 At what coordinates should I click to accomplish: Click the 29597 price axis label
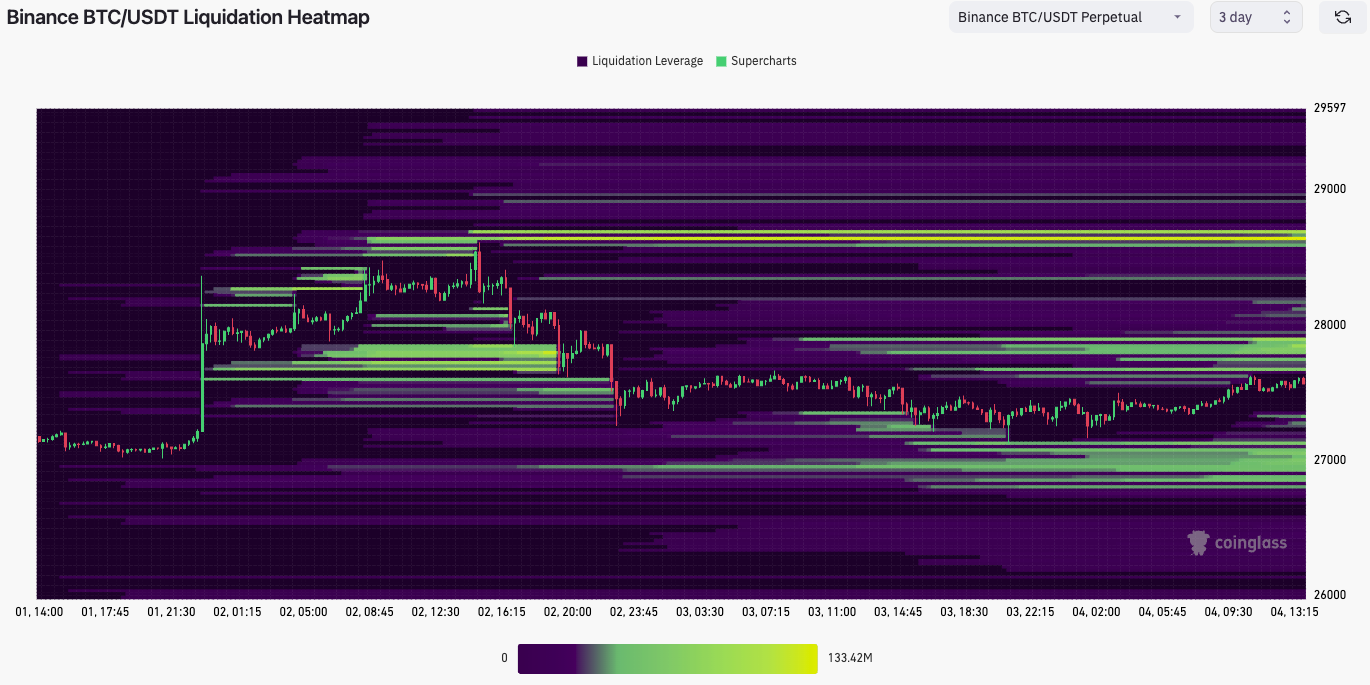click(x=1329, y=108)
